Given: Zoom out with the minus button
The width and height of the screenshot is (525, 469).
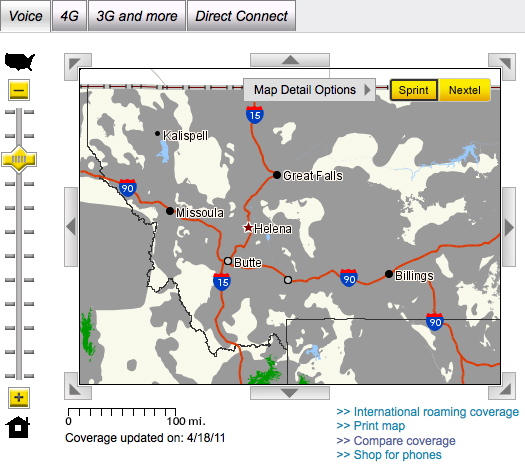Looking at the screenshot, I should pos(19,90).
